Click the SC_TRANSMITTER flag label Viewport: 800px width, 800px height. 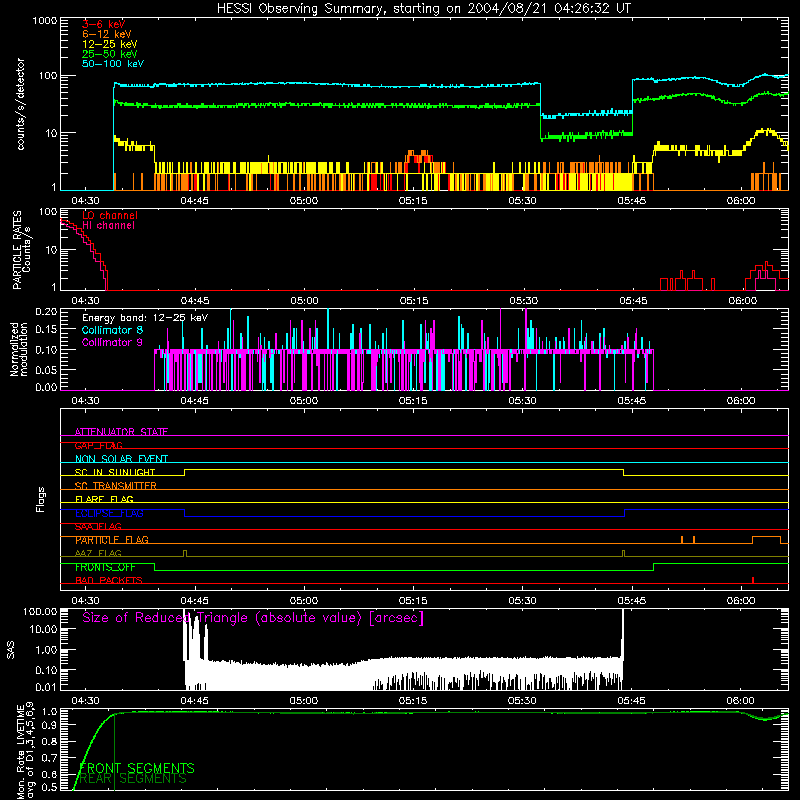click(x=115, y=486)
